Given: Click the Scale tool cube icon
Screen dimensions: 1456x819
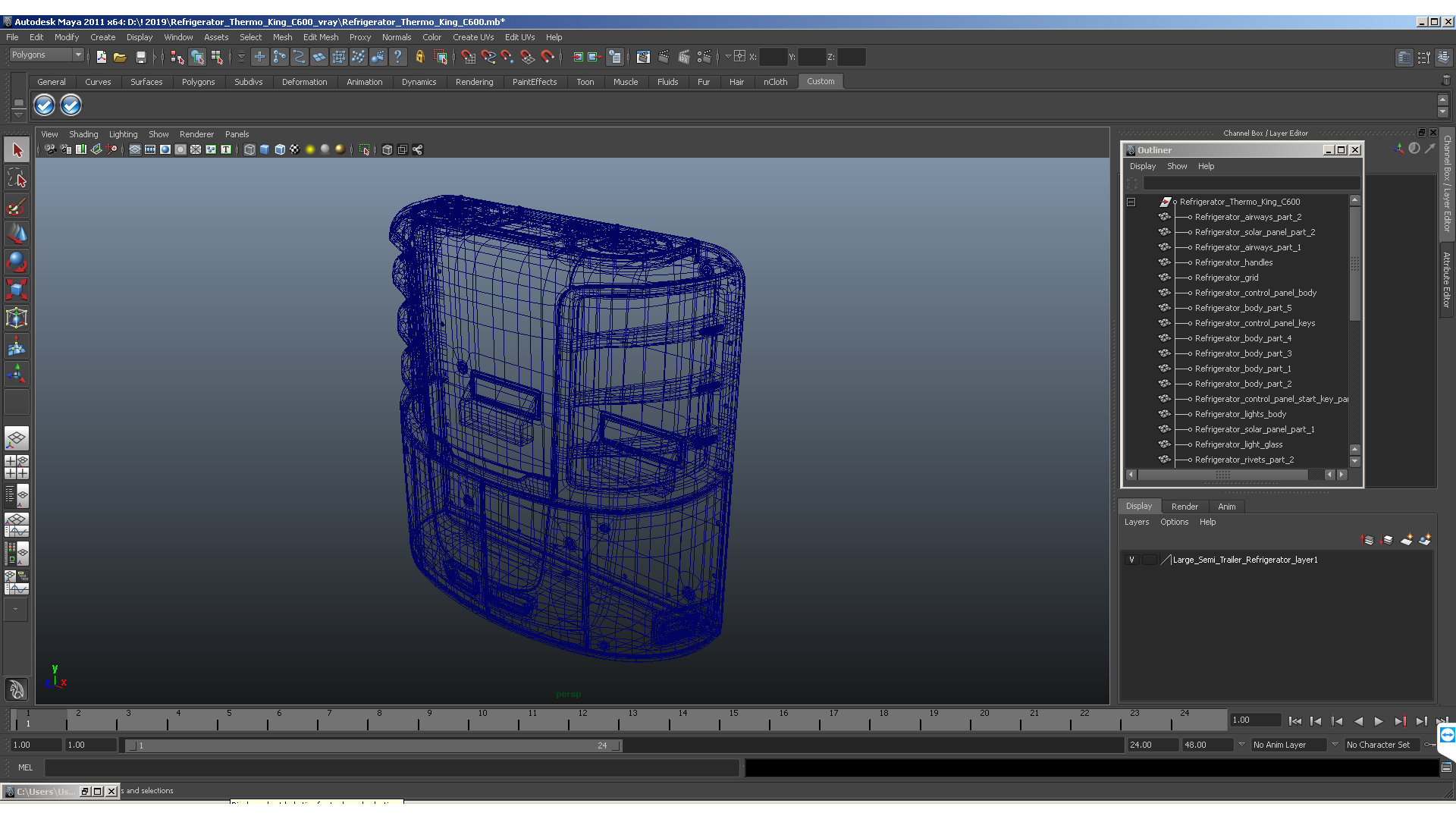Looking at the screenshot, I should 17,289.
